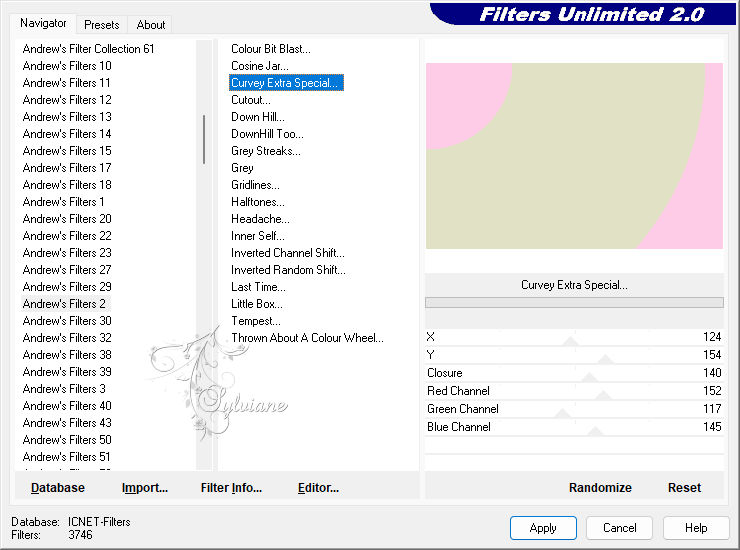
Task: Choose the Halftones... filter
Action: tap(258, 202)
